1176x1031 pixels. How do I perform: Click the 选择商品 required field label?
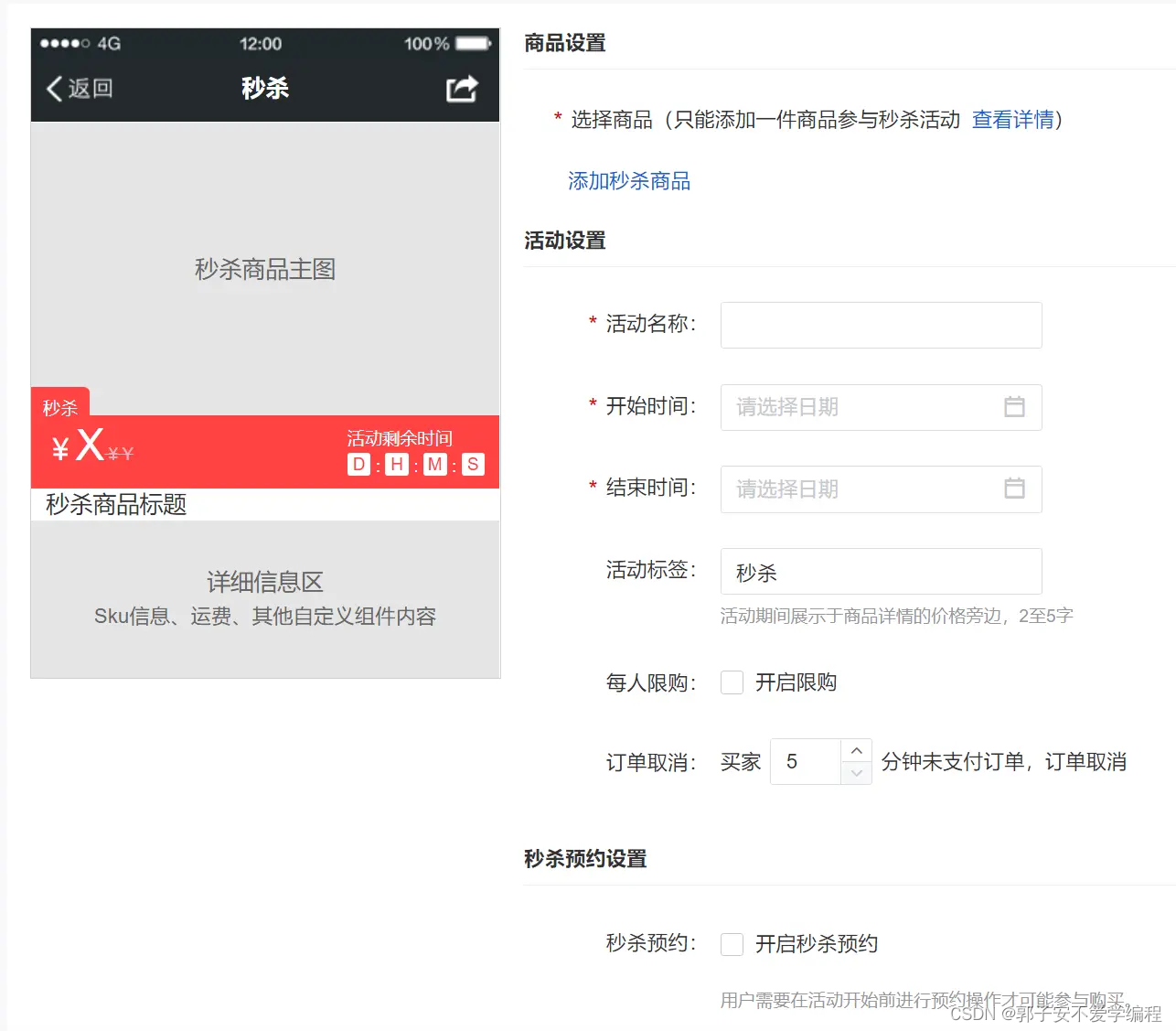click(612, 120)
